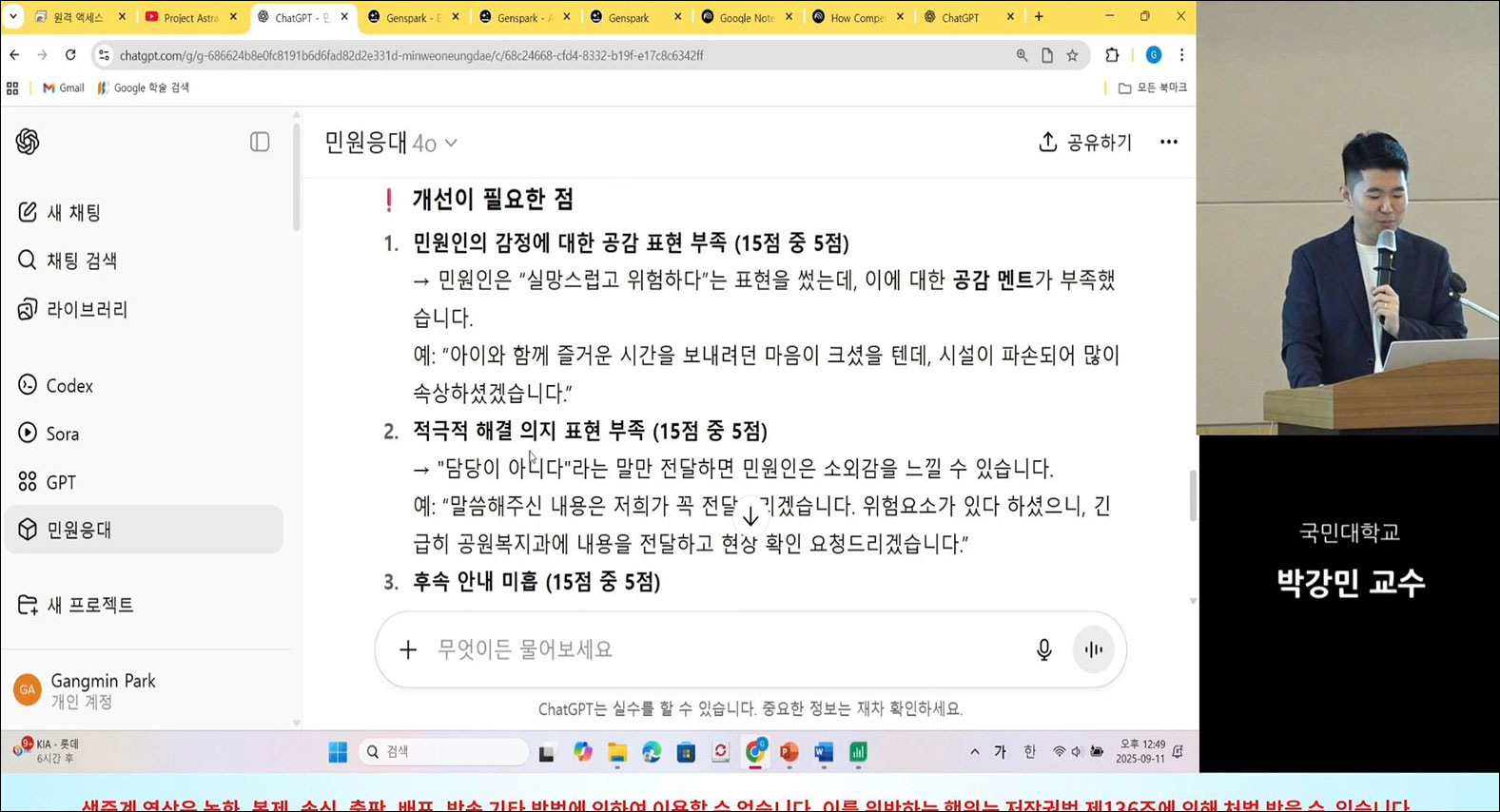Toggle voice mode with waveform button
The height and width of the screenshot is (812, 1500).
pyautogui.click(x=1094, y=649)
